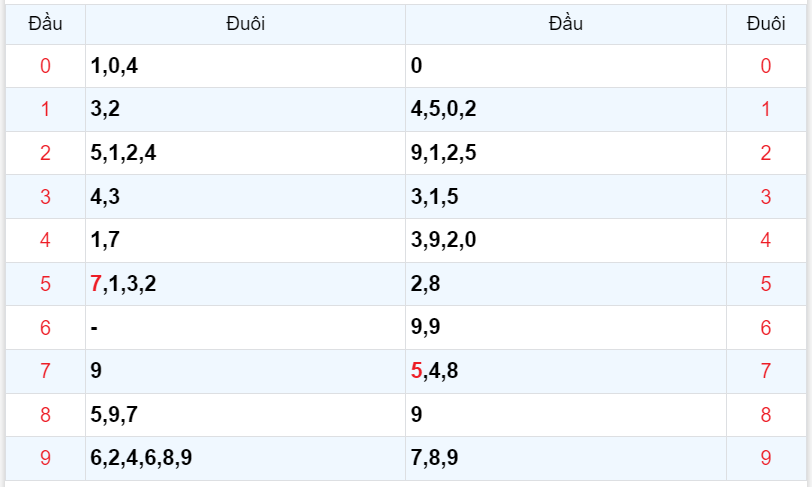Select the cell with 7,1,3,2
The width and height of the screenshot is (812, 487).
[x=123, y=283]
